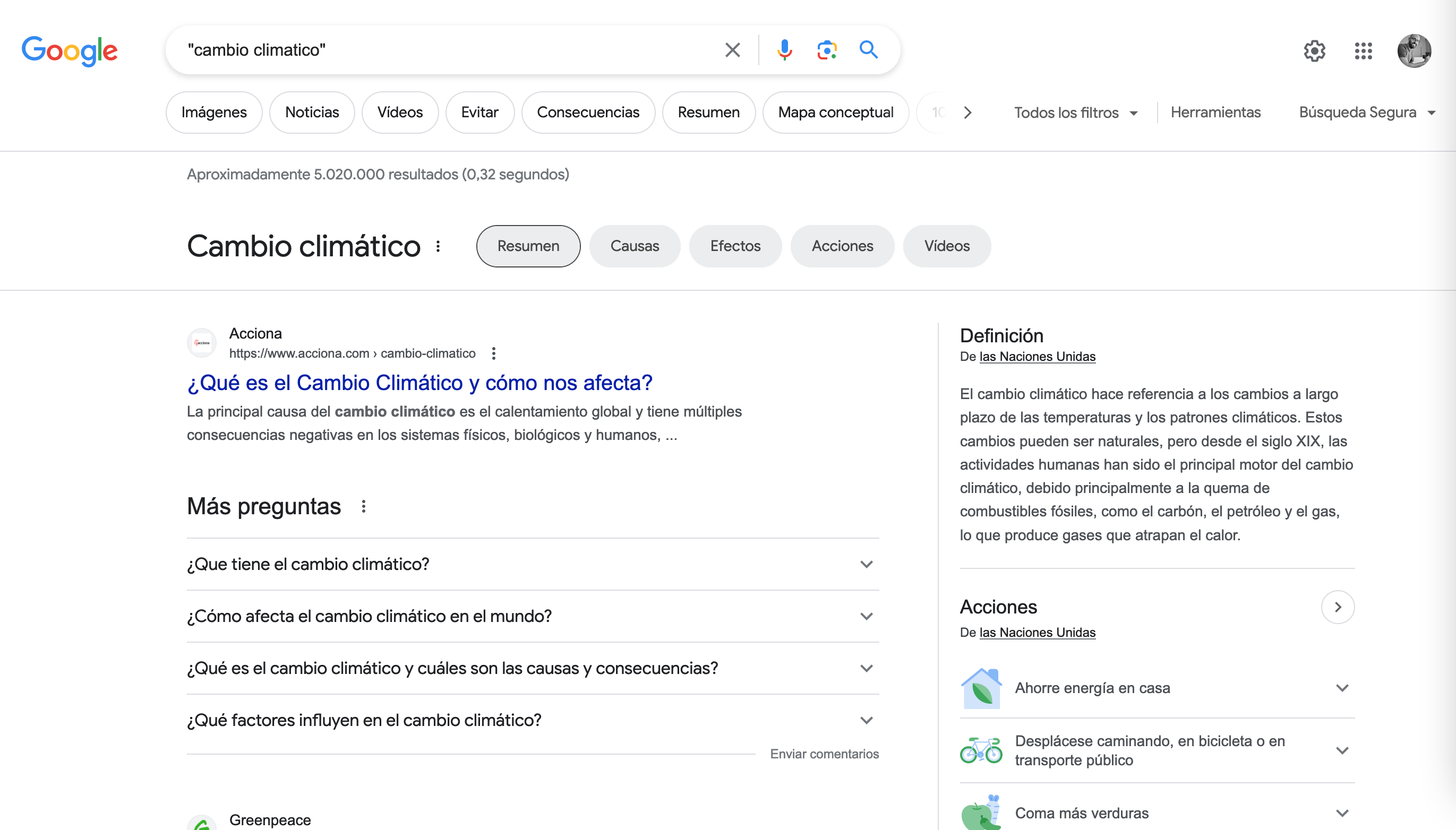Open the settings gear icon
The width and height of the screenshot is (1456, 830).
[x=1314, y=51]
